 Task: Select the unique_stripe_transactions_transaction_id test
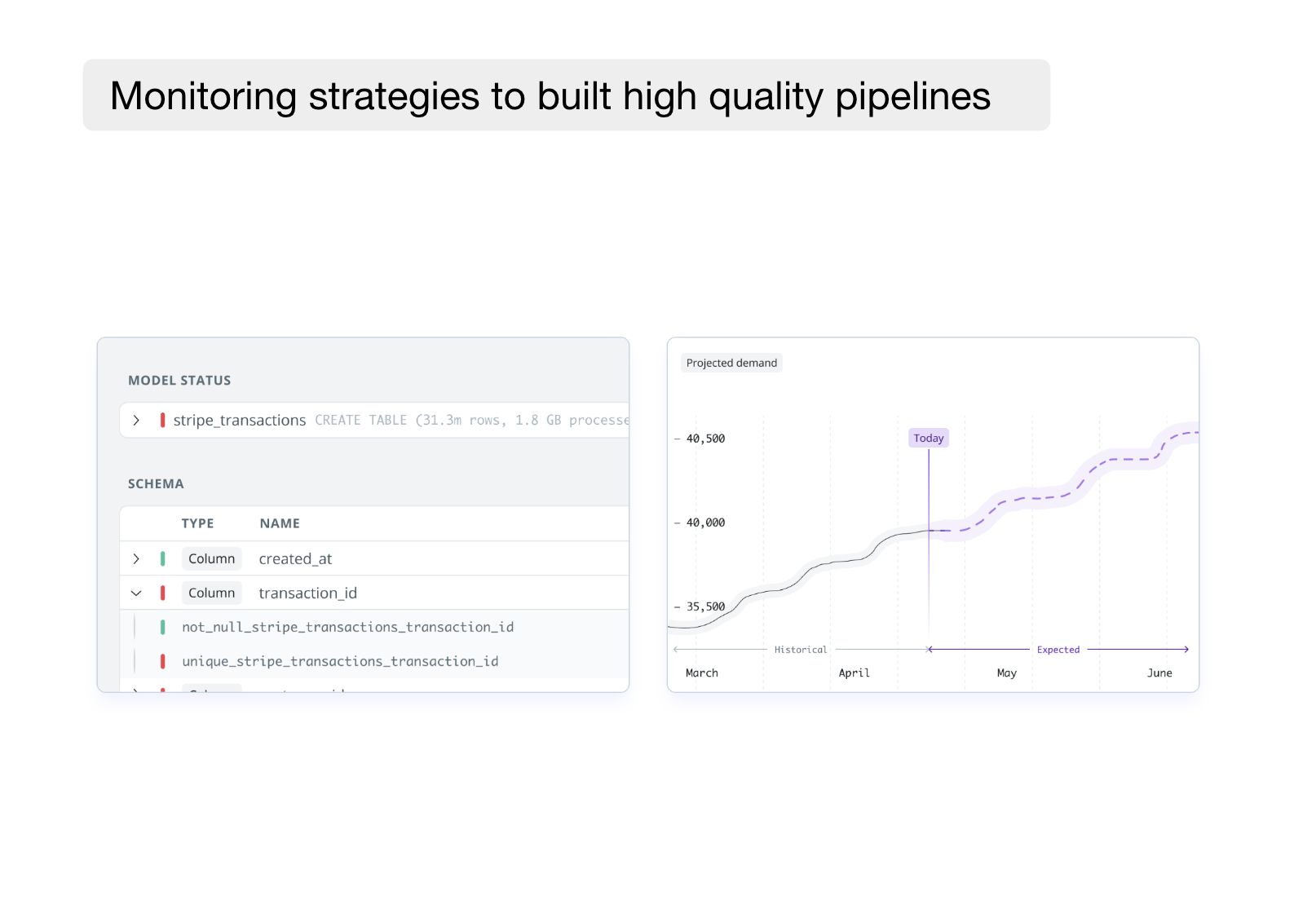coord(340,662)
